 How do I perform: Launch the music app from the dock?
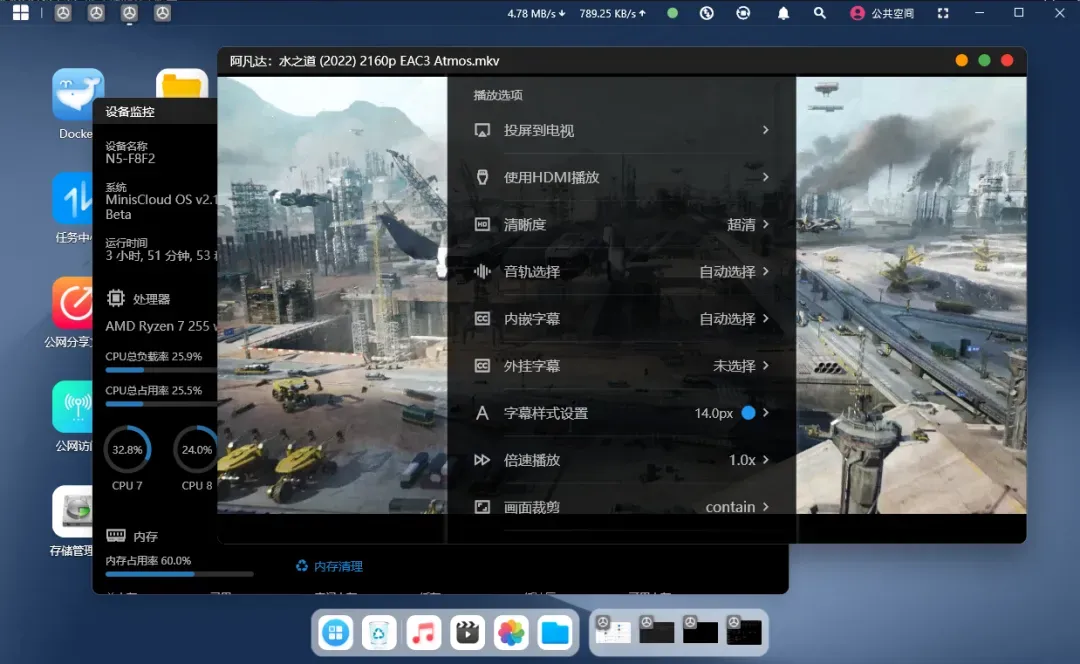(424, 632)
